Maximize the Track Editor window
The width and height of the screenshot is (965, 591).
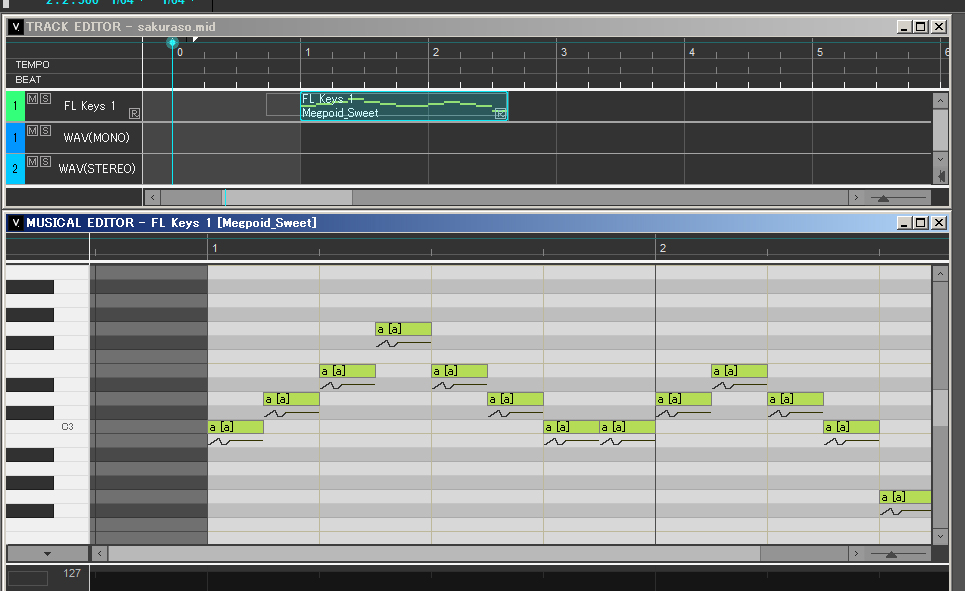point(921,26)
